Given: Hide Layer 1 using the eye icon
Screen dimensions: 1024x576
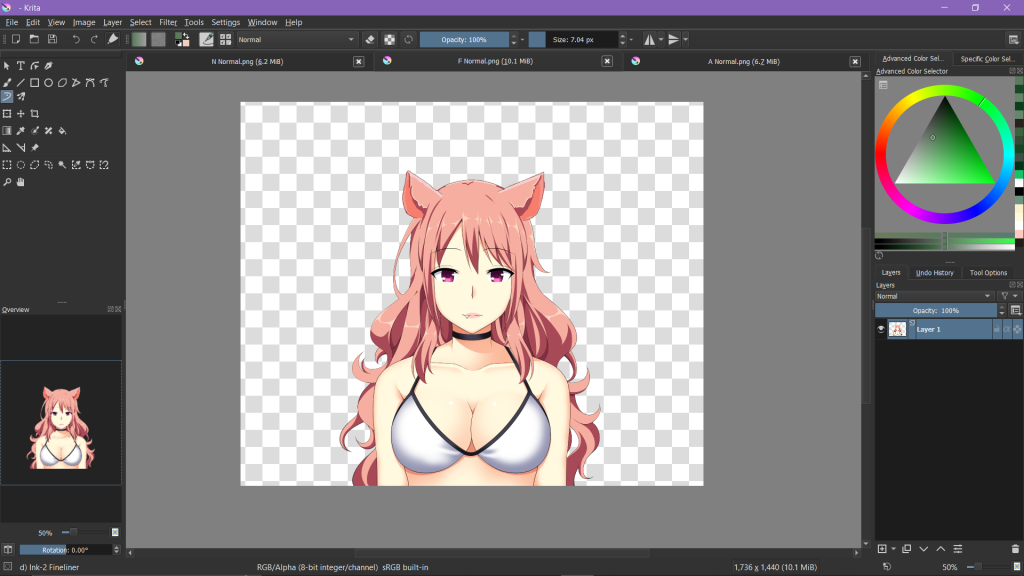Looking at the screenshot, I should pyautogui.click(x=881, y=329).
